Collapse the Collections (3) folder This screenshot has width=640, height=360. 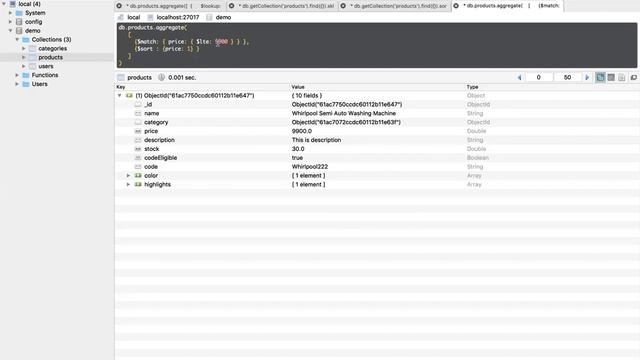click(x=17, y=40)
